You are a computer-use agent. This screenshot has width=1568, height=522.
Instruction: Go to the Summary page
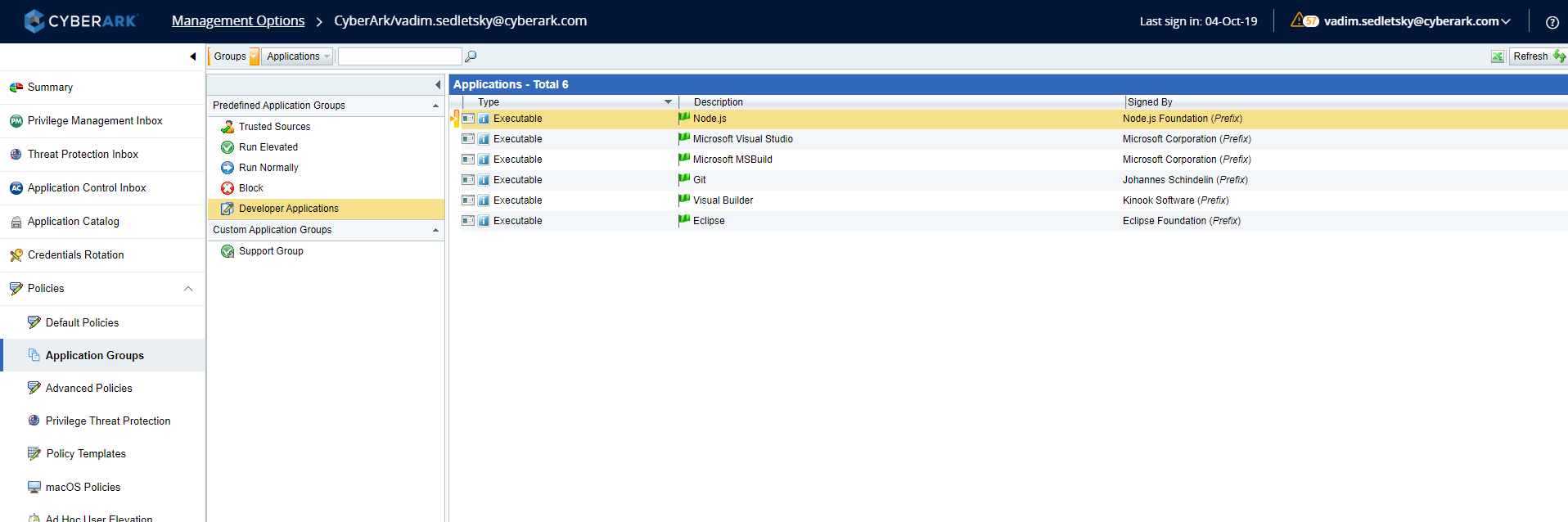pos(50,88)
